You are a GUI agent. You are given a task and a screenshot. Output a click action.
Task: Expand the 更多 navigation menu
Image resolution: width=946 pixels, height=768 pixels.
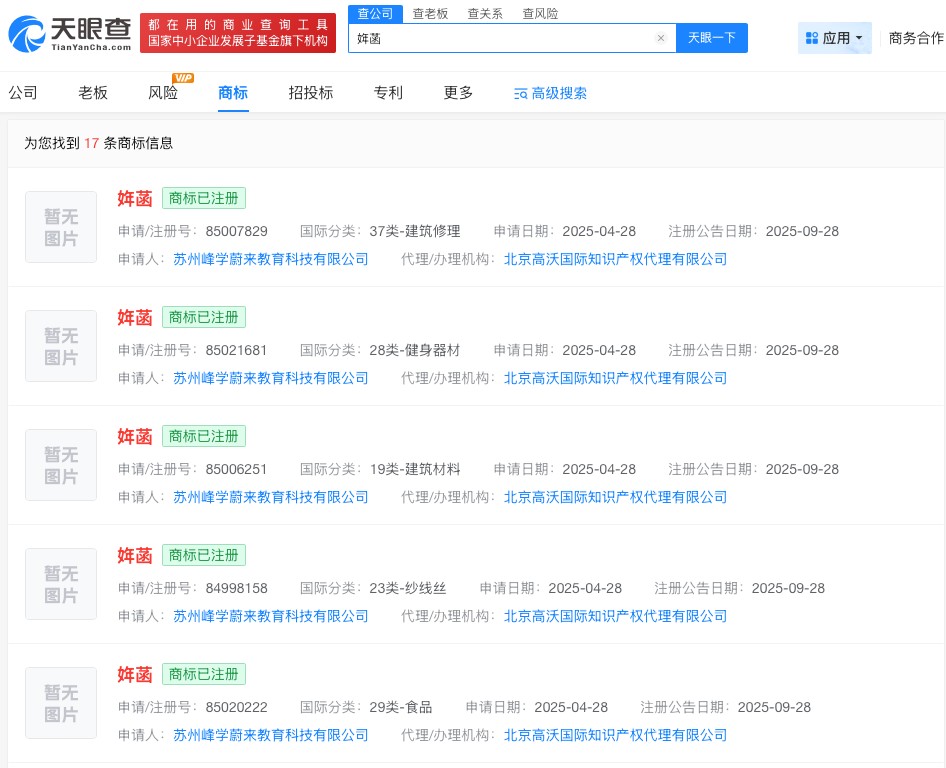(457, 92)
